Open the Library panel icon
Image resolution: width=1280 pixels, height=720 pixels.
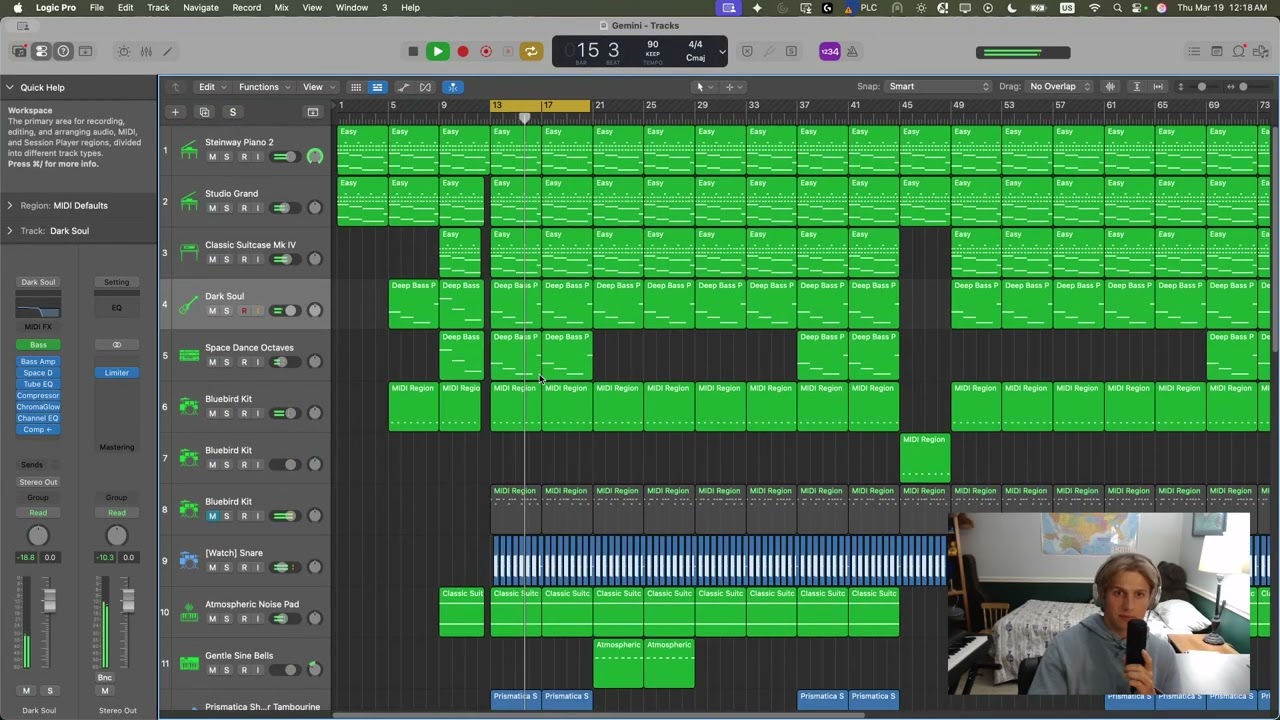pos(19,51)
